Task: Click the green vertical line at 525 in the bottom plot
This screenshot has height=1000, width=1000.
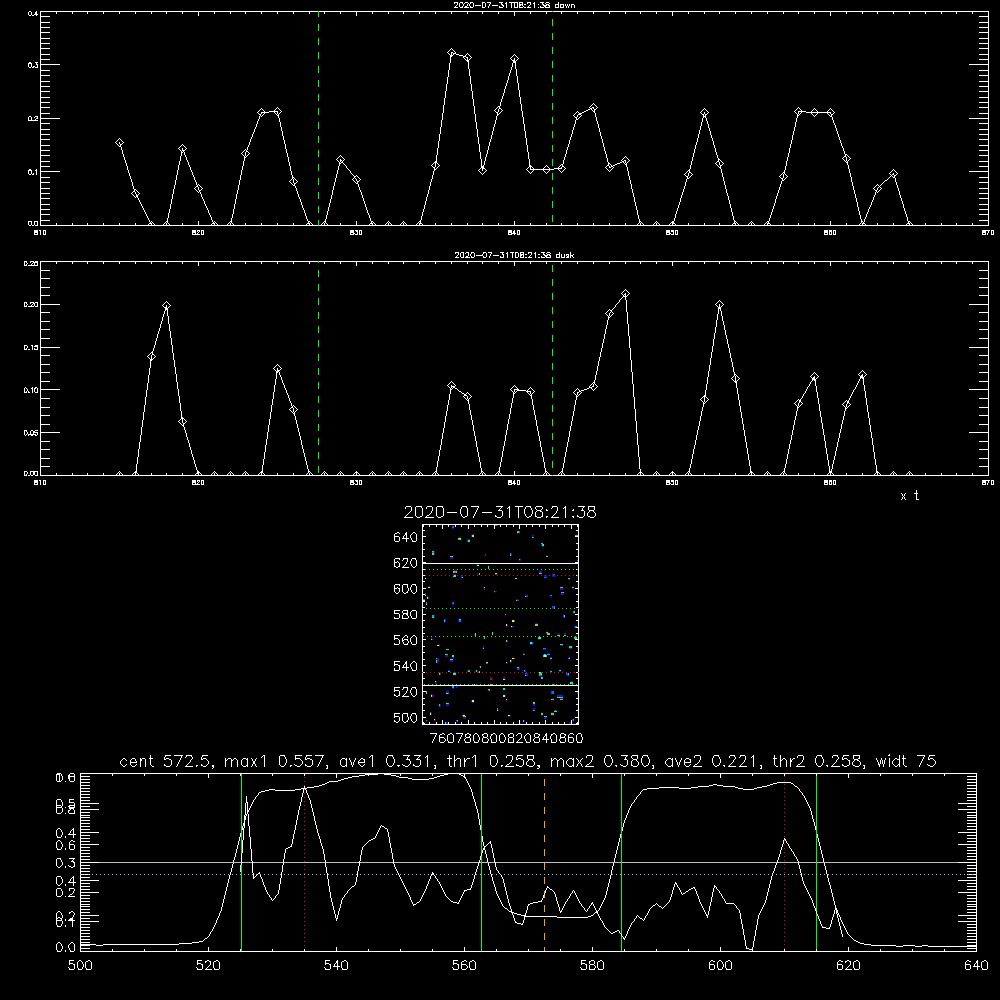Action: 241,861
